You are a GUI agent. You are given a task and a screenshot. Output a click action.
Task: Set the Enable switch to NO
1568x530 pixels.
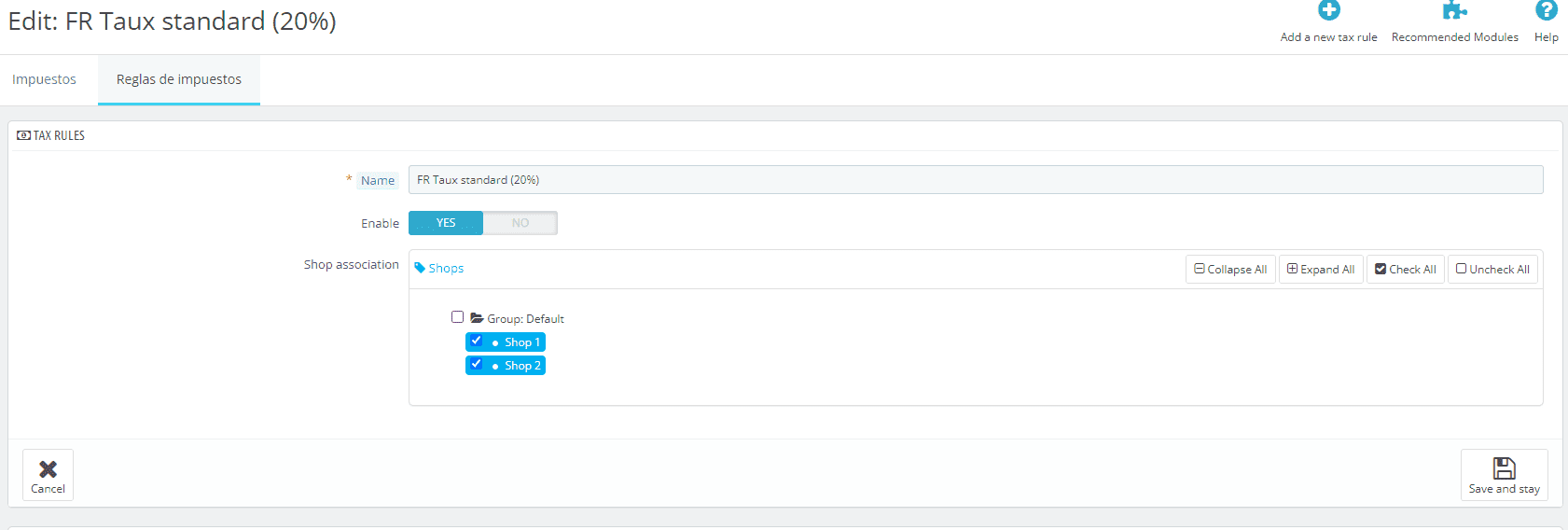click(x=520, y=223)
